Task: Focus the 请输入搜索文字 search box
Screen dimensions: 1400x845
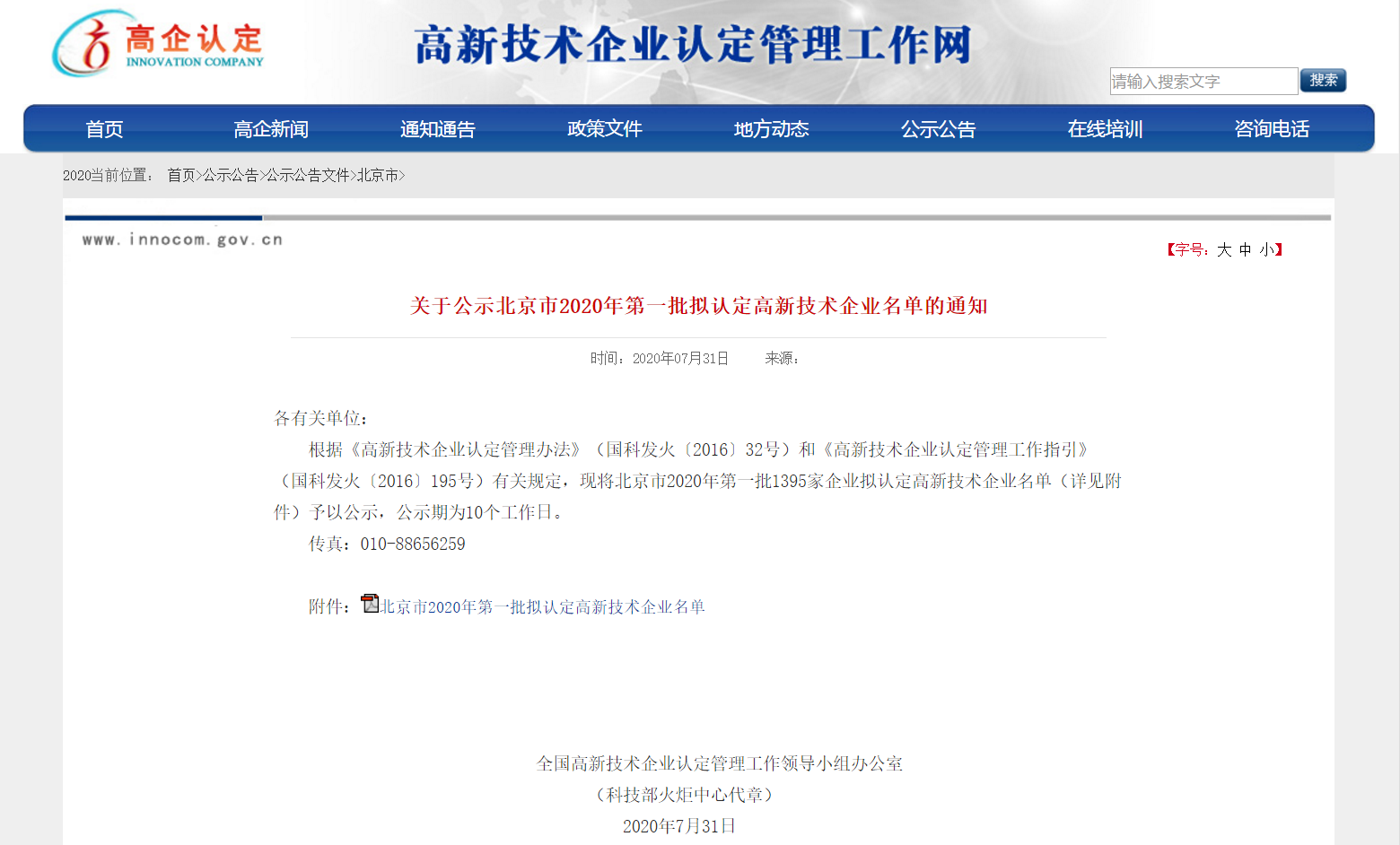Action: coord(1203,82)
